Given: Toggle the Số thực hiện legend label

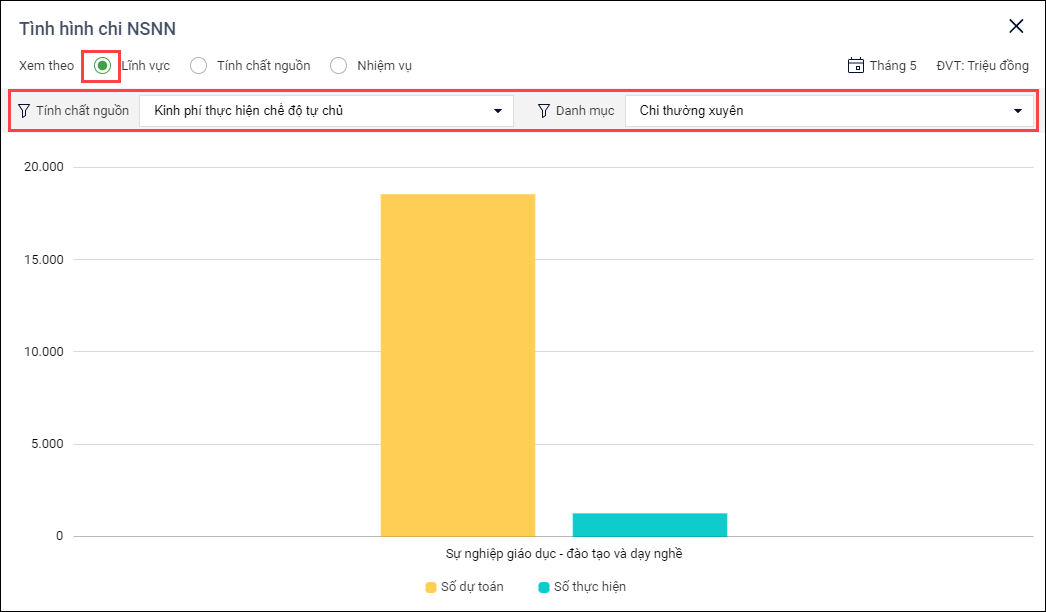Looking at the screenshot, I should coord(590,587).
